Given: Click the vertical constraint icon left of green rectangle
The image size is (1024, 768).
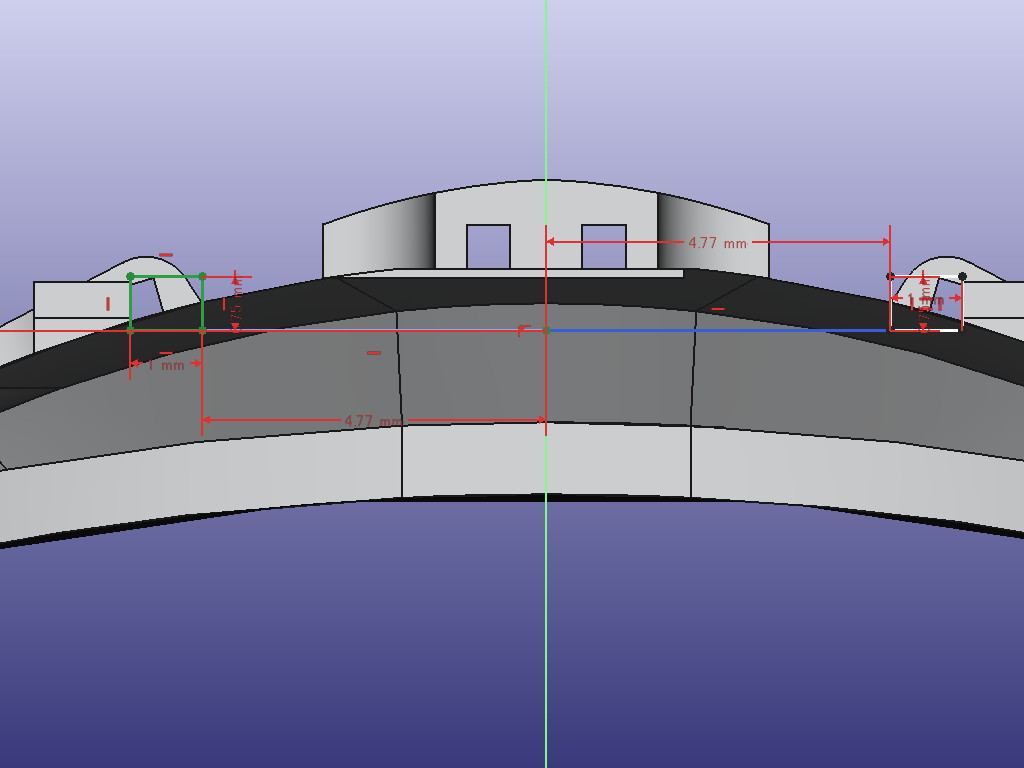Looking at the screenshot, I should 108,304.
